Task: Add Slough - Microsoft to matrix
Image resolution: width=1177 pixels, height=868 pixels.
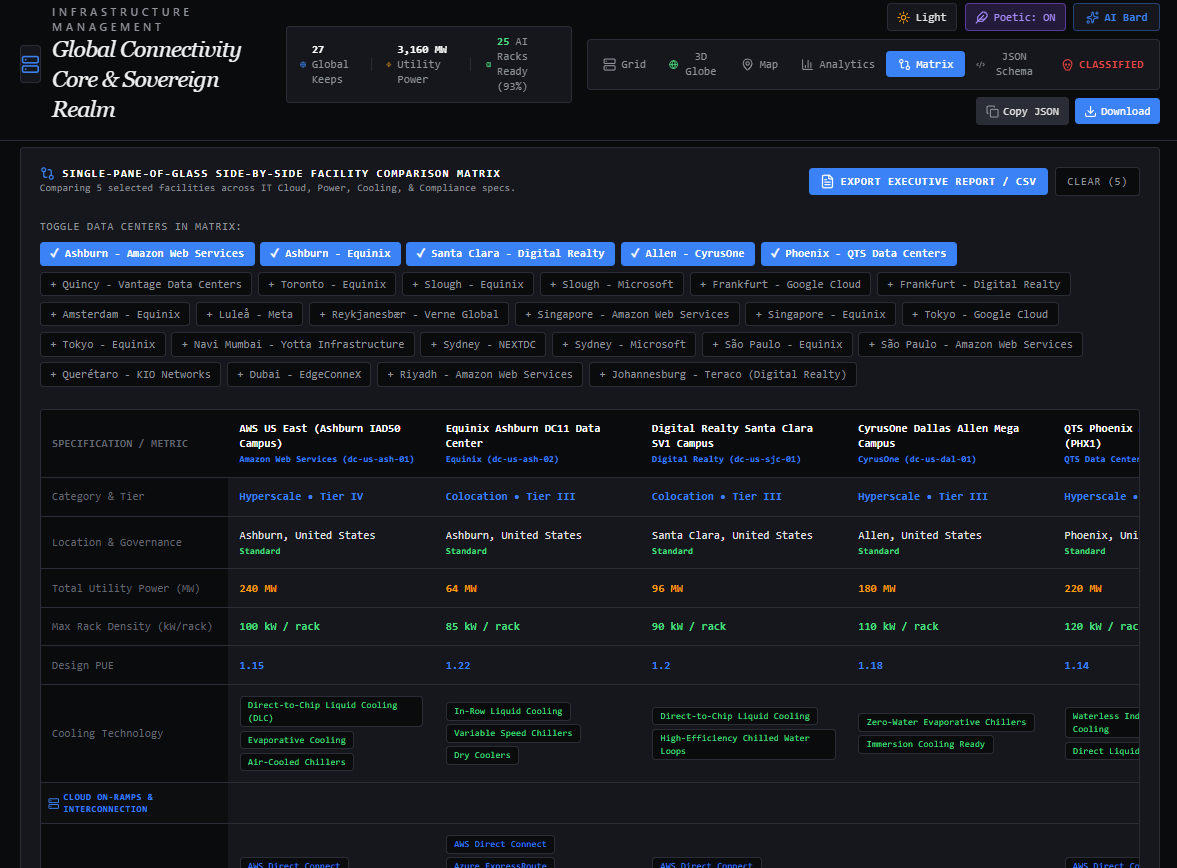Action: 612,285
